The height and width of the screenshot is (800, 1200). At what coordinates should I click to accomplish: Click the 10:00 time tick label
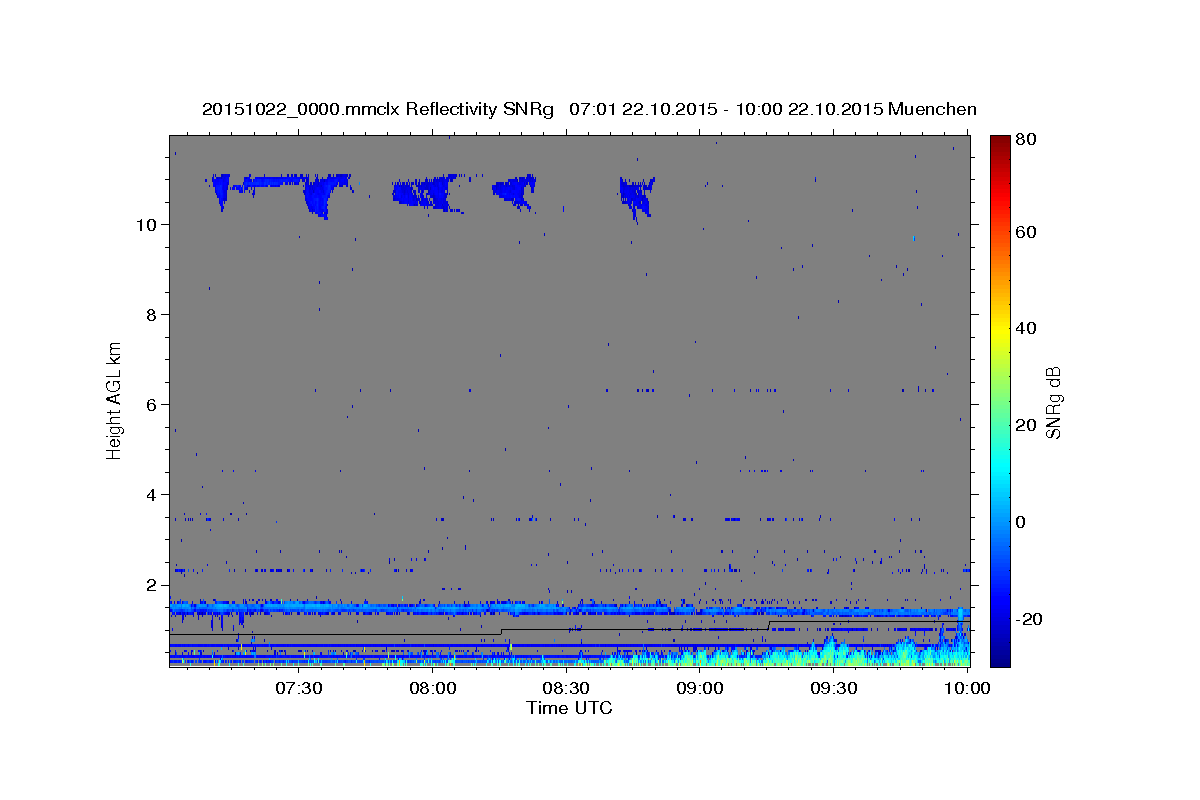pos(966,688)
